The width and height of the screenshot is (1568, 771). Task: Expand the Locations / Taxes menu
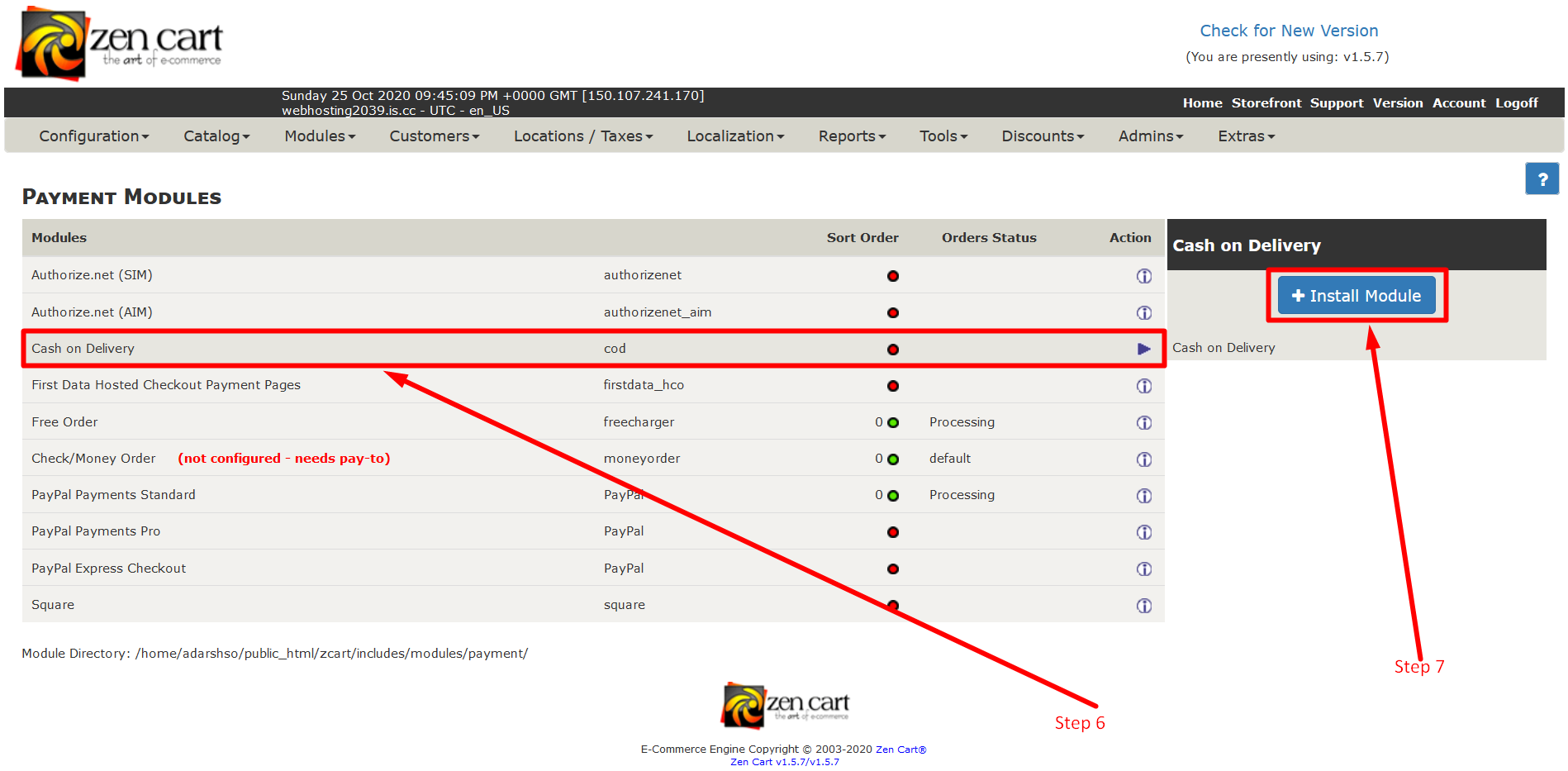point(583,136)
